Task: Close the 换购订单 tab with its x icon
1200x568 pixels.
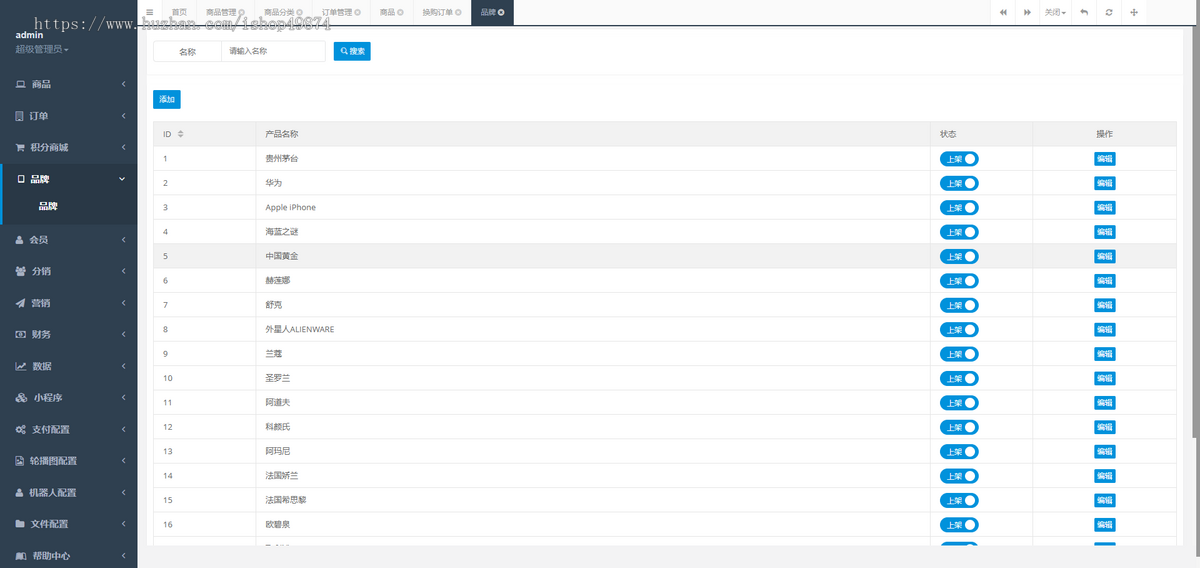Action: point(458,13)
